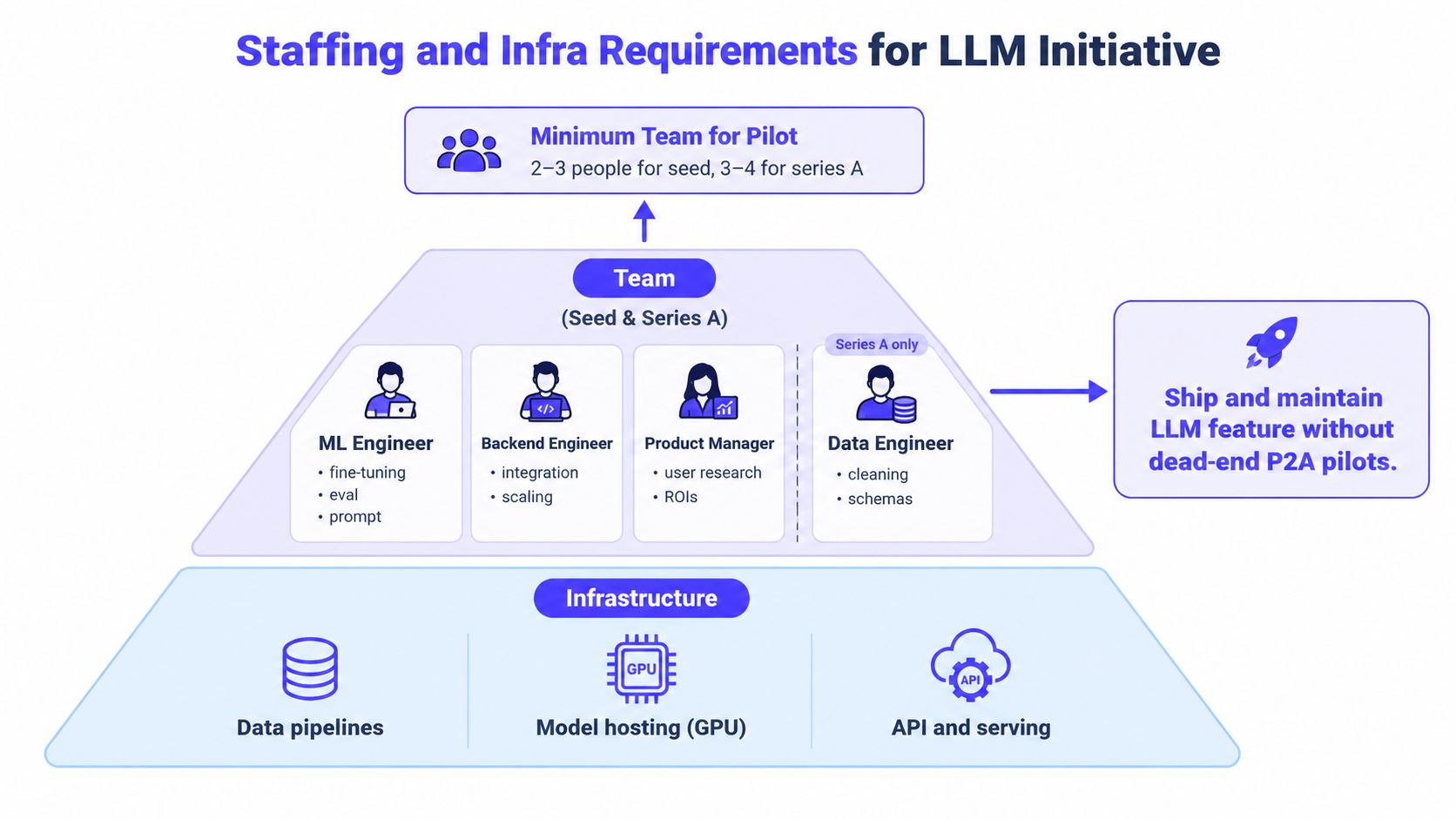Click the slide title 'Staffing and Infra Requirements'
1456x819 pixels.
click(547, 50)
